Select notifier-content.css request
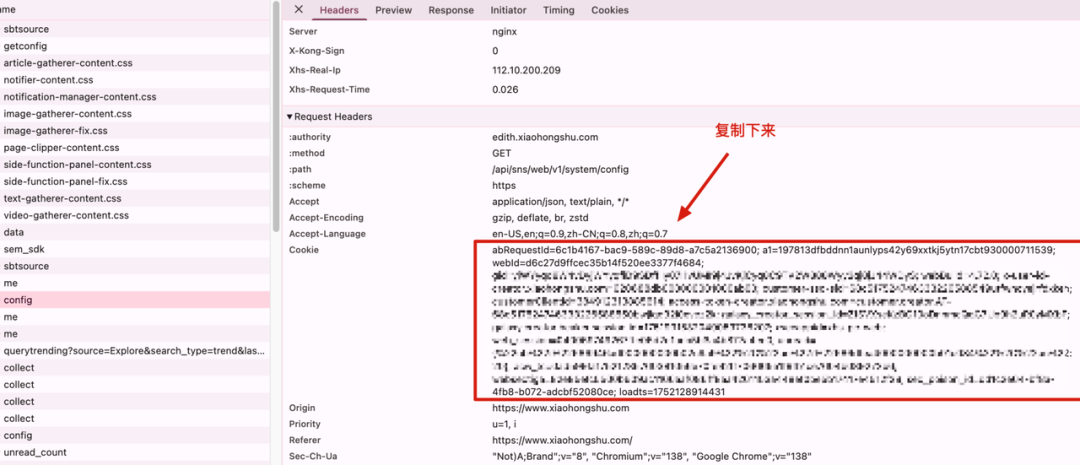 (135, 80)
